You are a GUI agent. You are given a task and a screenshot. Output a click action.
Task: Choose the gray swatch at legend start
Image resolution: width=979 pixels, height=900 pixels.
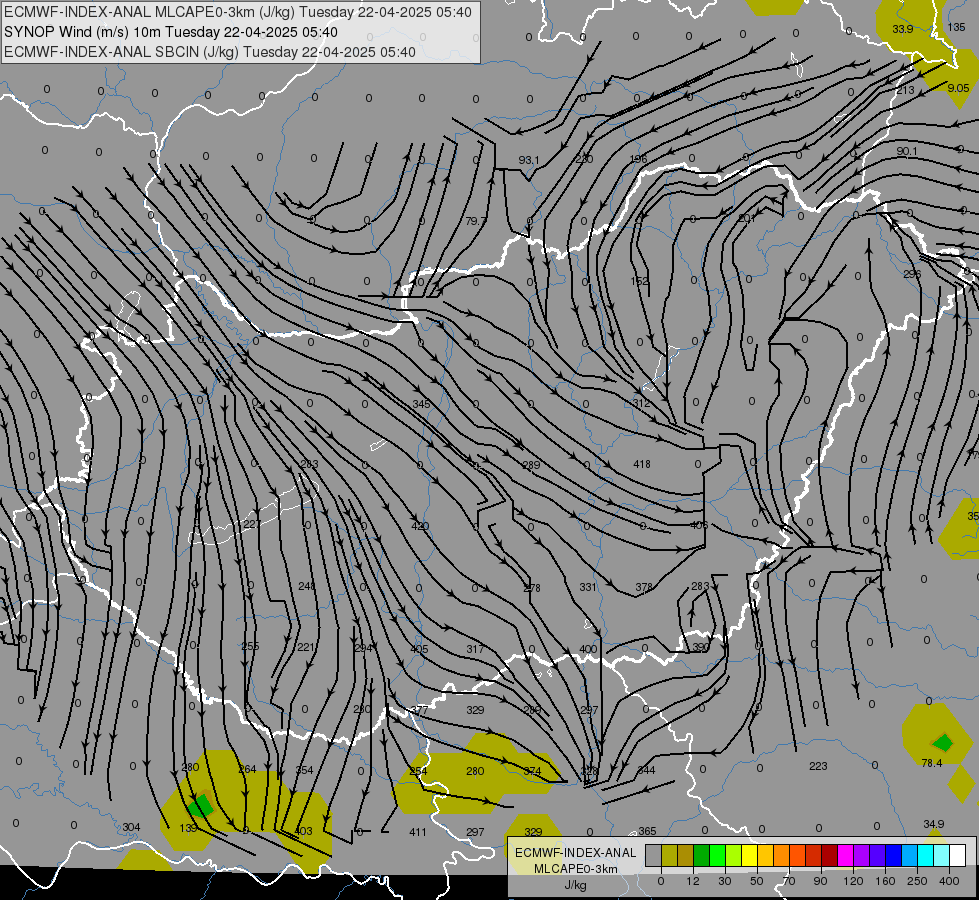654,855
